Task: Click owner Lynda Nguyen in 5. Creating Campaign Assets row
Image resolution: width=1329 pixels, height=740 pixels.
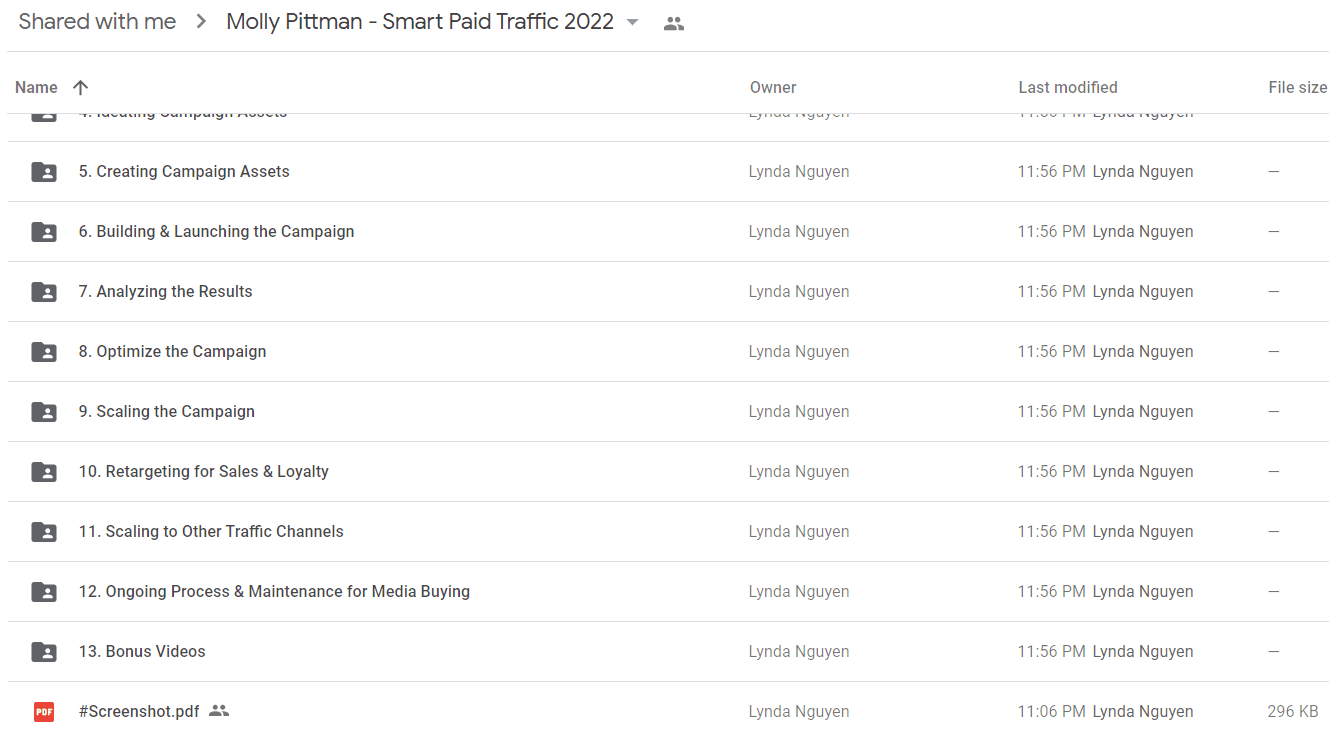Action: 799,171
